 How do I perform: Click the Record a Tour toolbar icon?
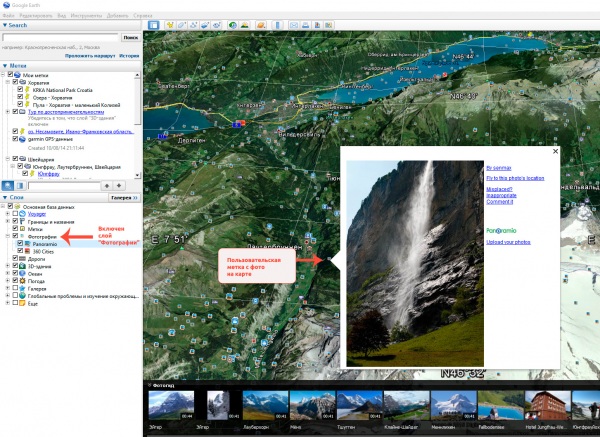pos(217,25)
